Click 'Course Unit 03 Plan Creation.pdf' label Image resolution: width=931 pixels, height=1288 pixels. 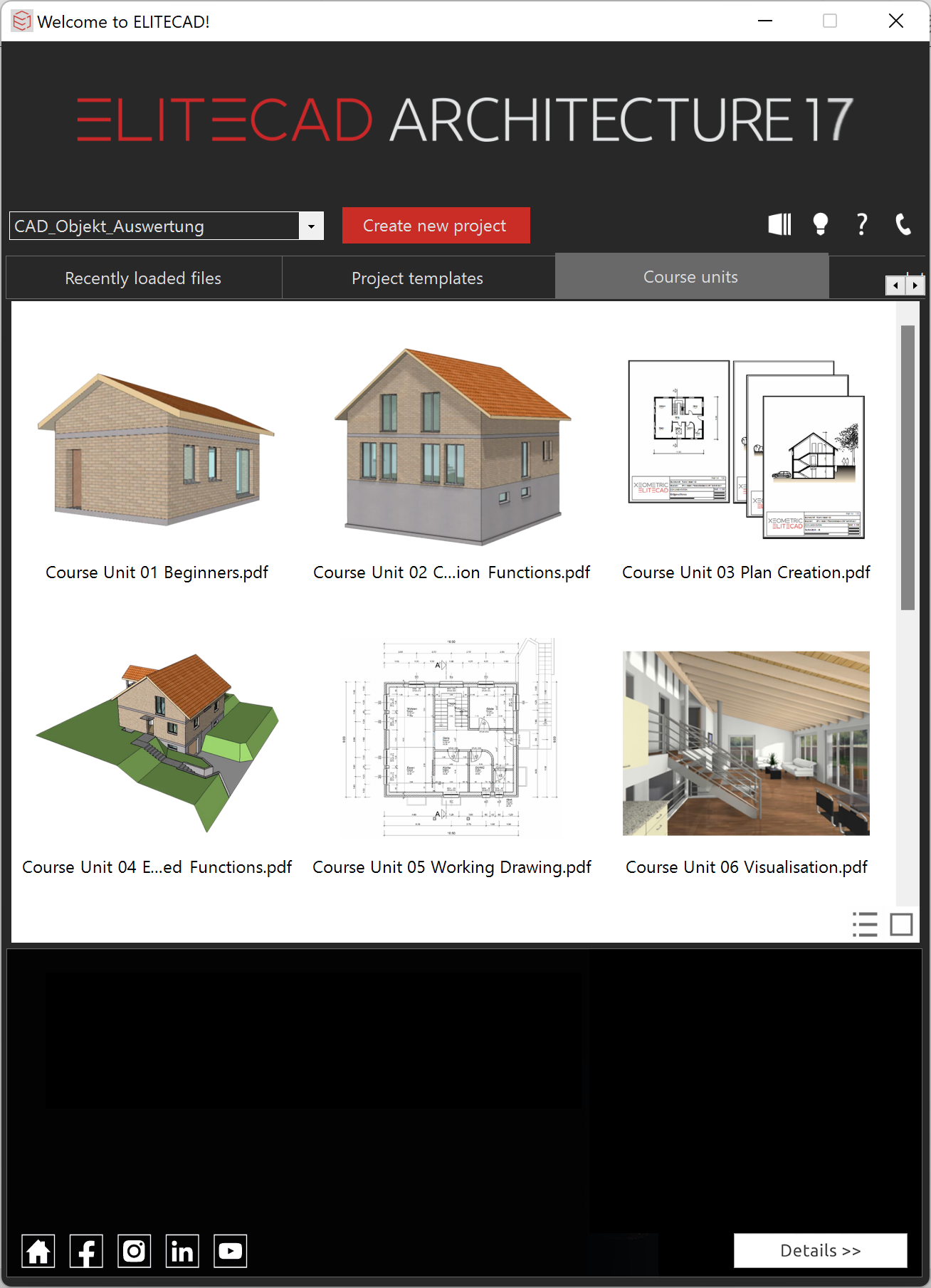tap(747, 572)
